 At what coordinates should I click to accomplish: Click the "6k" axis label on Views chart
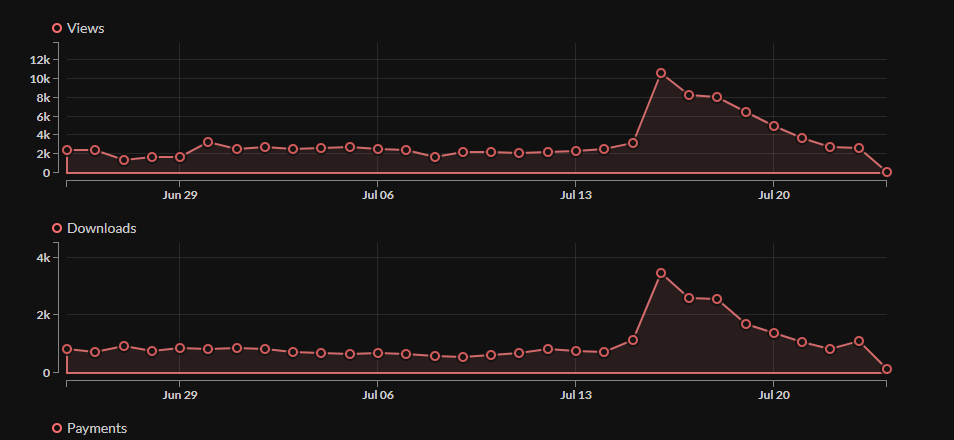pyautogui.click(x=43, y=116)
